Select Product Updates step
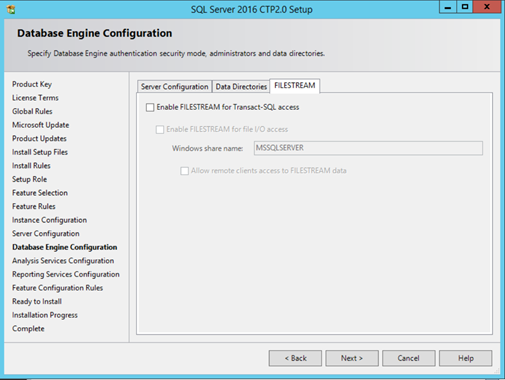Screen dimensions: 505x380 pyautogui.click(x=39, y=139)
